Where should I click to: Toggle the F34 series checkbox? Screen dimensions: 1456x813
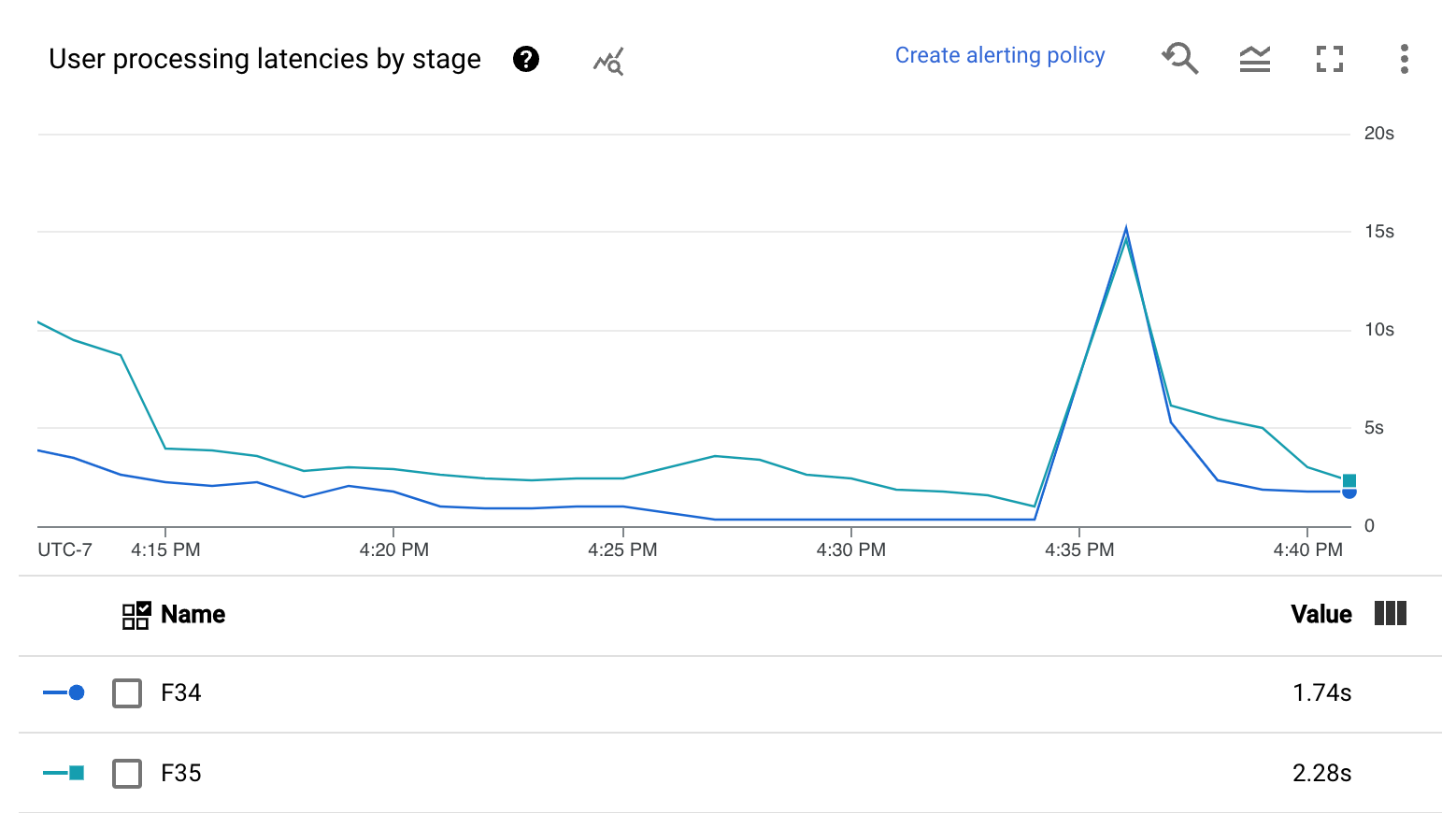127,693
